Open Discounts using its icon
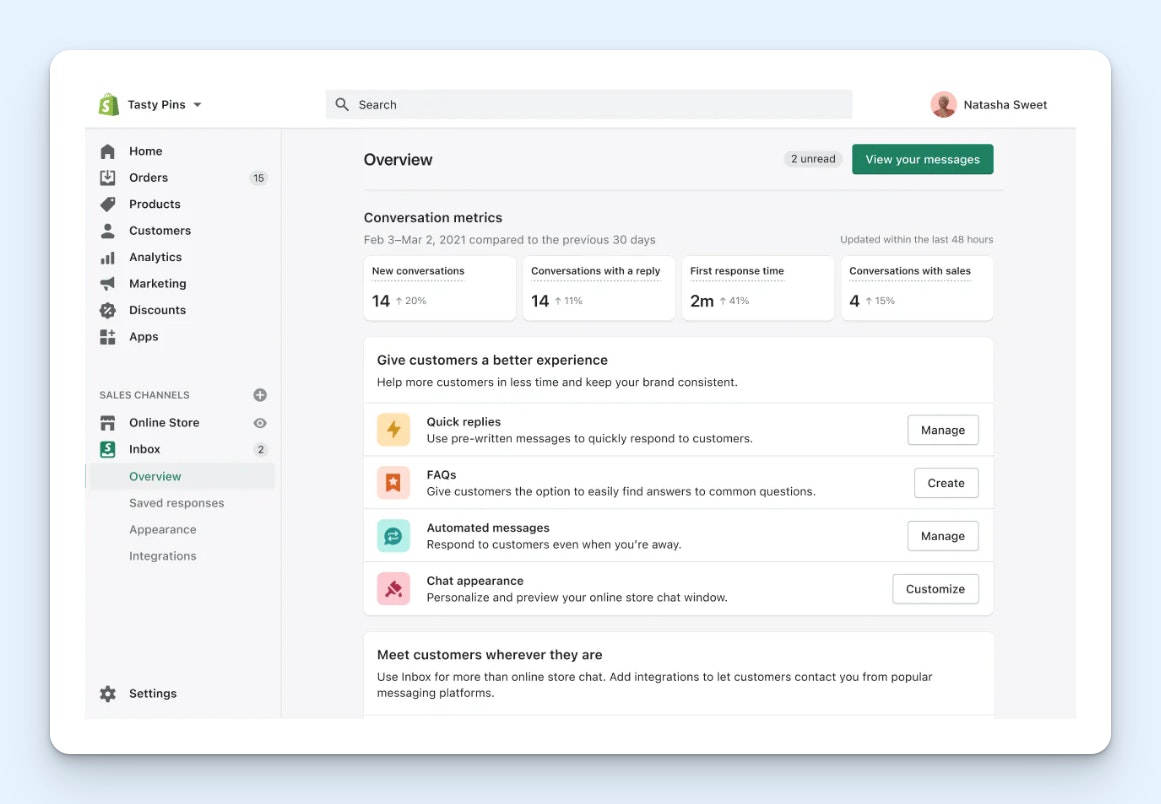1161x804 pixels. 108,310
